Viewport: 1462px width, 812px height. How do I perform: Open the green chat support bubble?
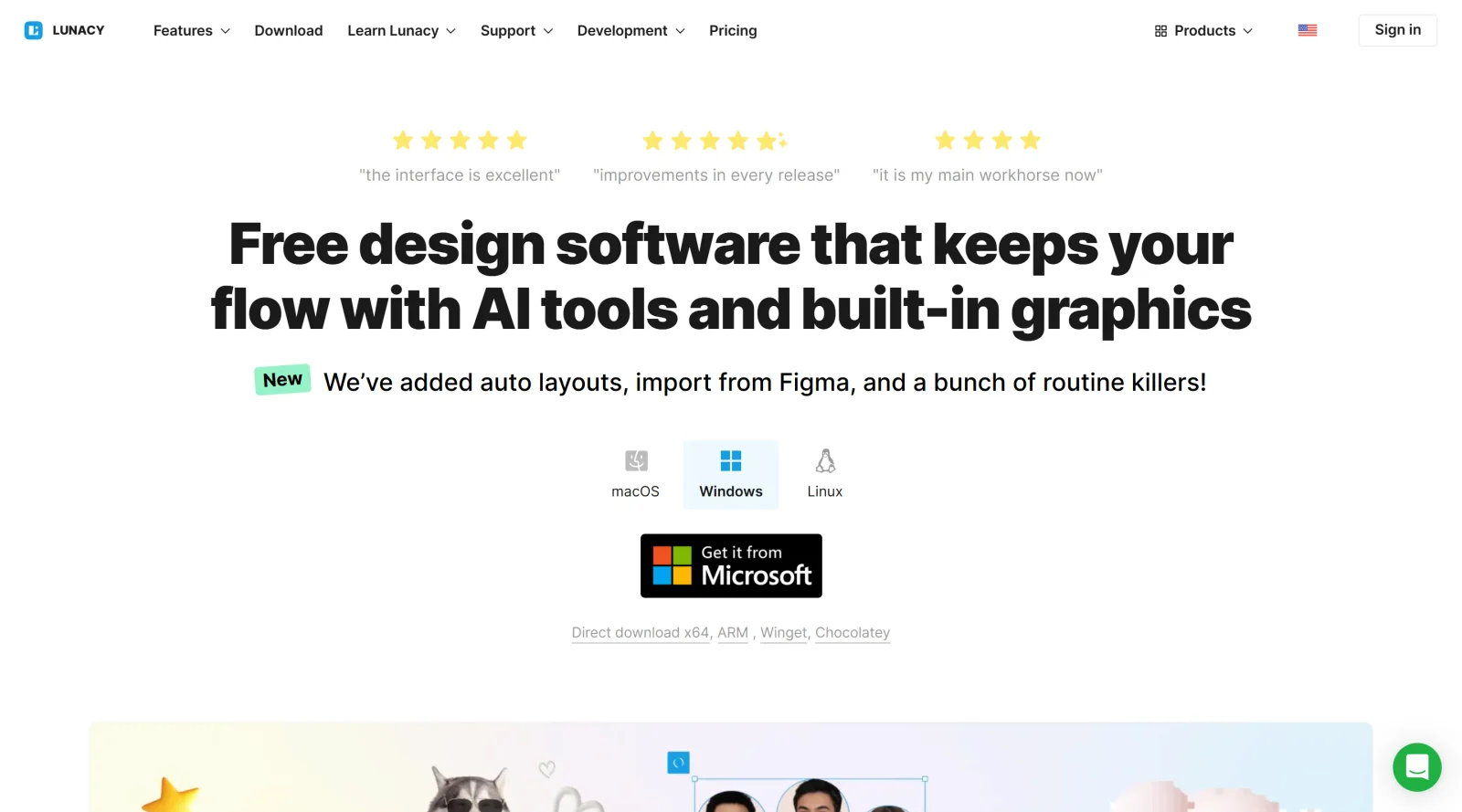(x=1416, y=767)
